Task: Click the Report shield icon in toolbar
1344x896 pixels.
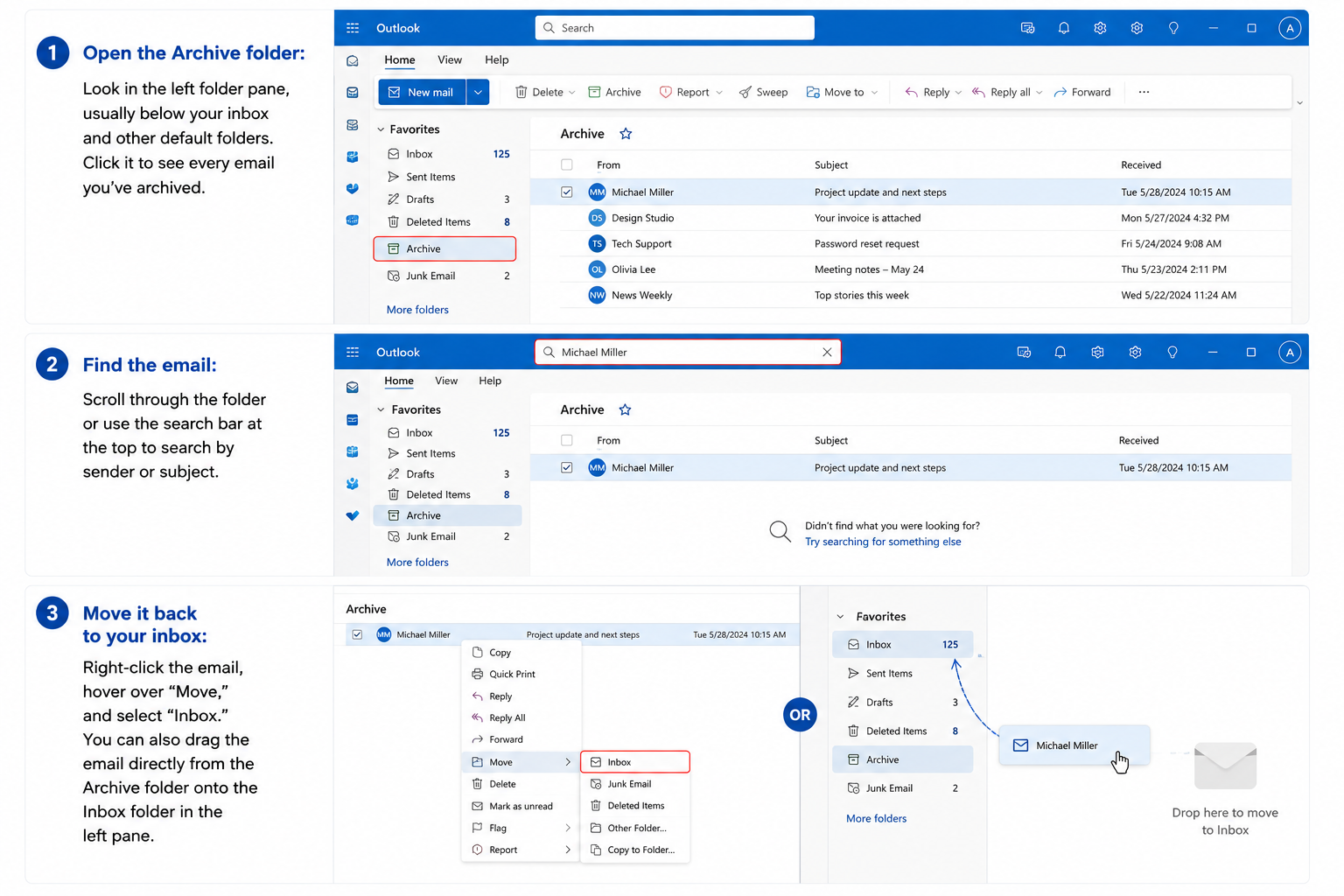Action: 665,92
